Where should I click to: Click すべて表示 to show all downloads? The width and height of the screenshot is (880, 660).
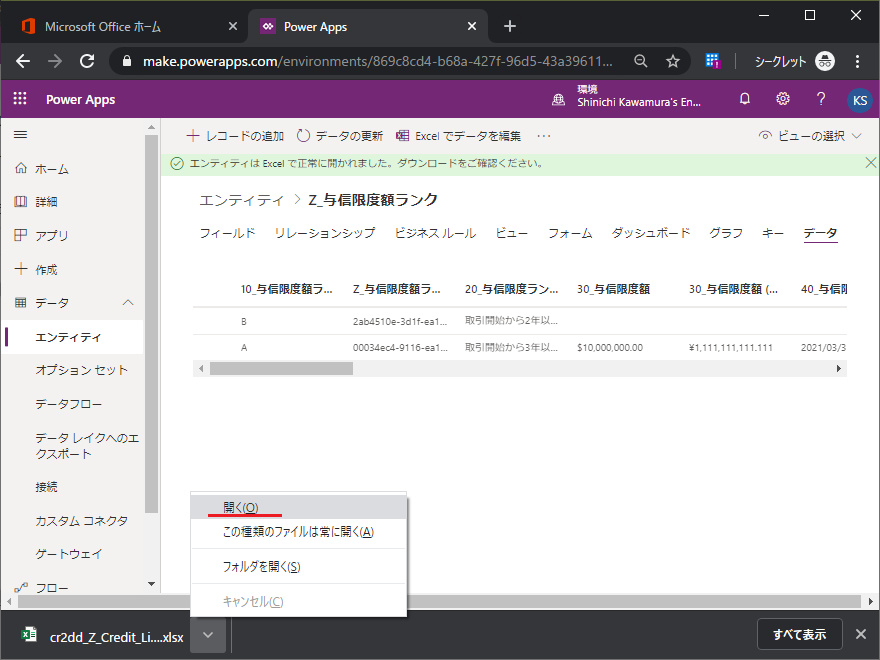799,634
